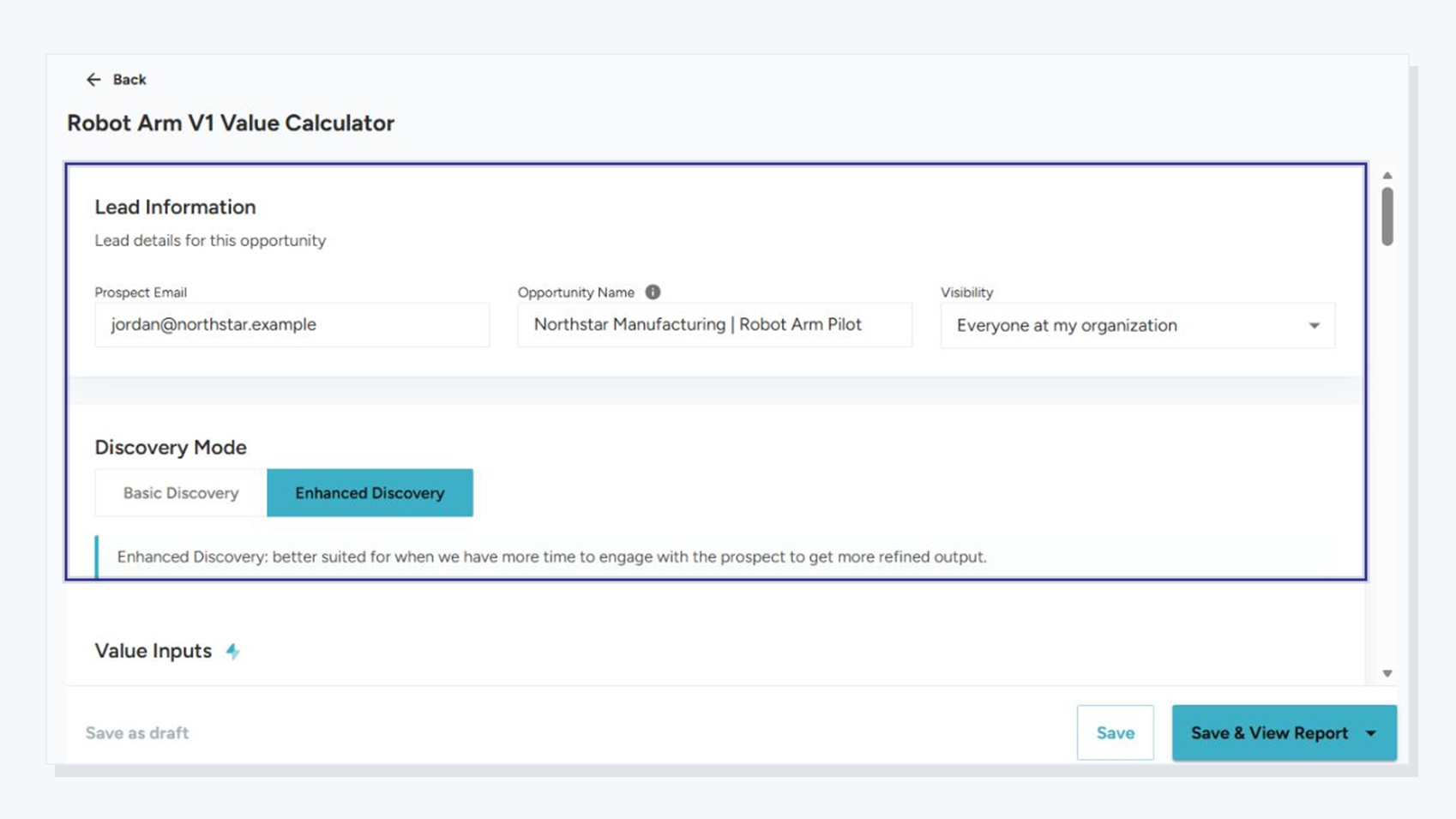Click 'Lead details for this opportunity' text
This screenshot has width=1456, height=819.
tap(210, 241)
